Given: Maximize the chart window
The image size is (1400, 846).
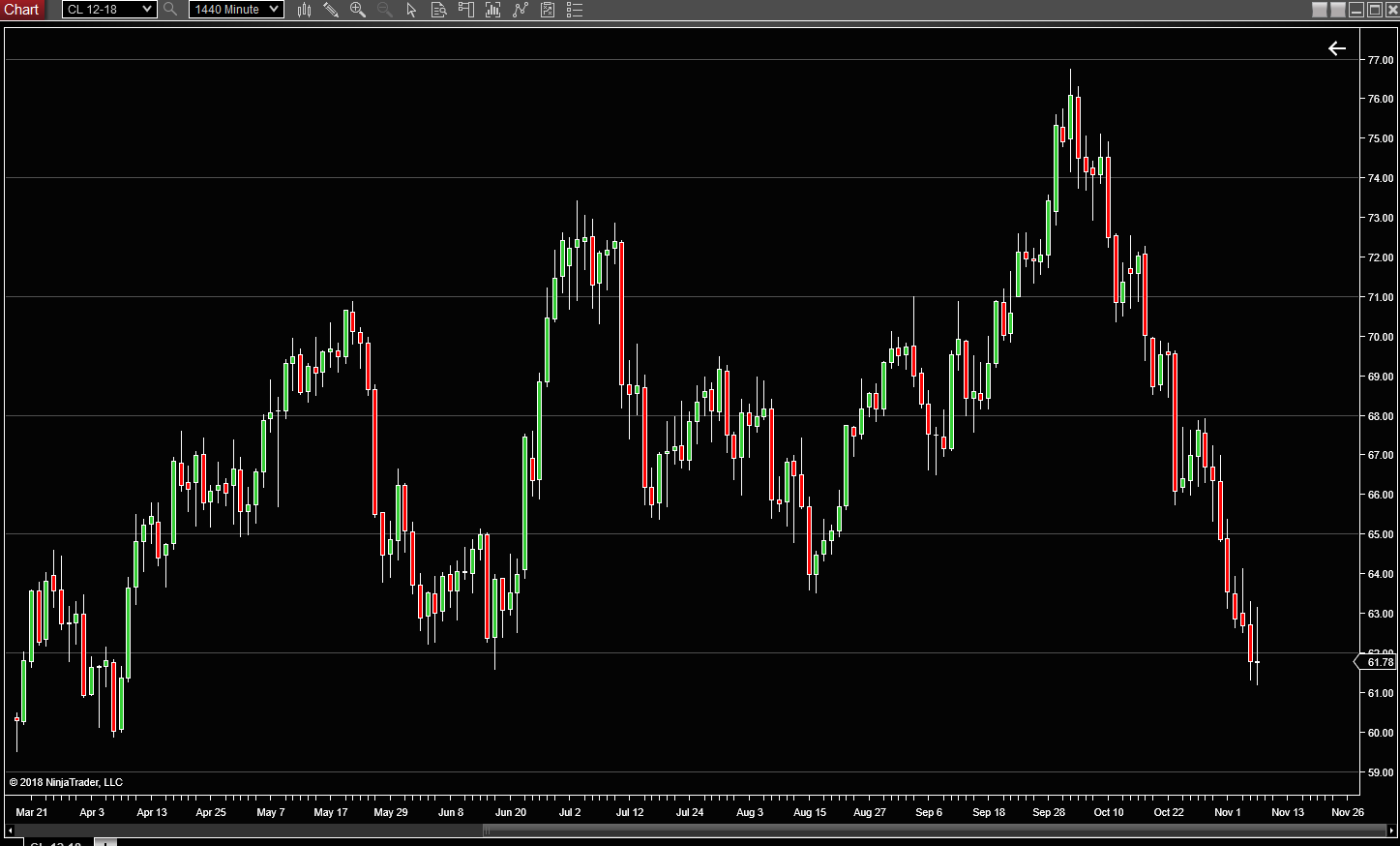Looking at the screenshot, I should pos(1375,10).
